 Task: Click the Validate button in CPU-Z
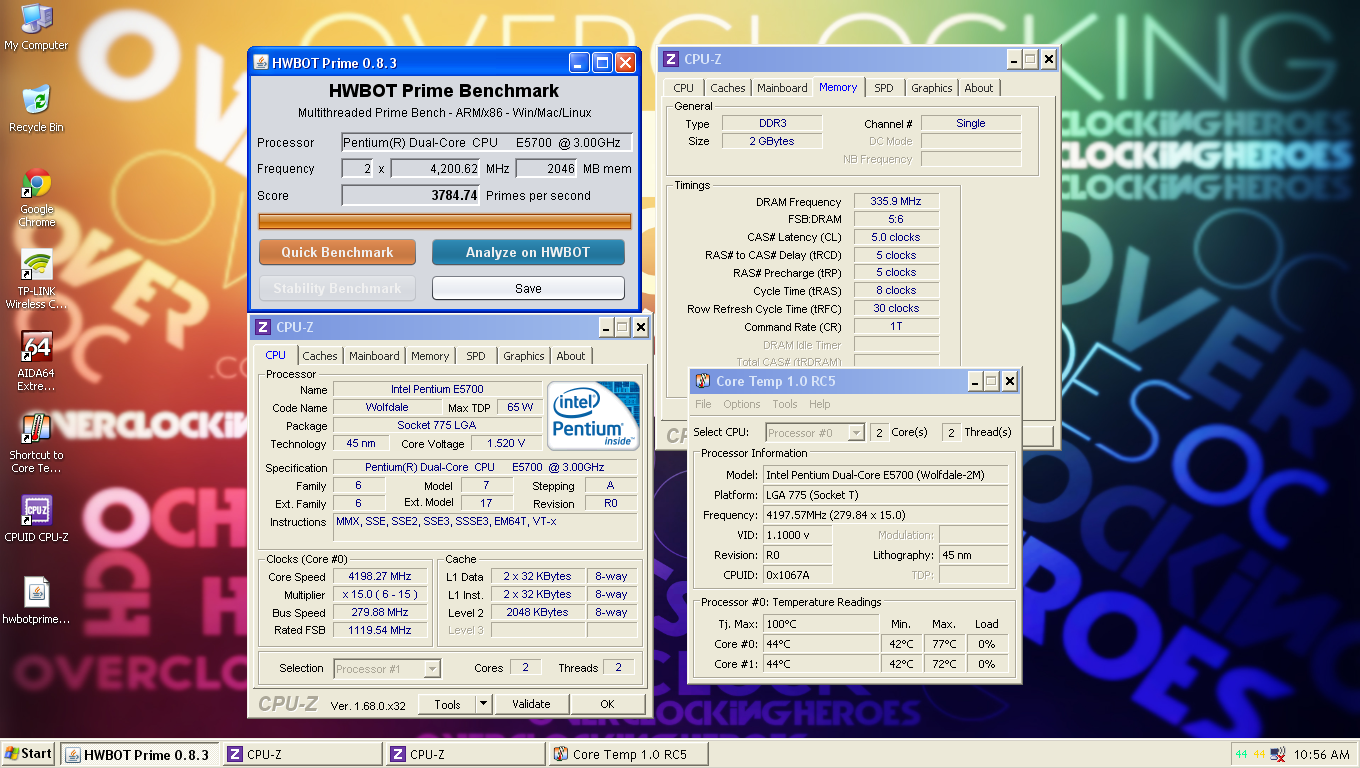[531, 704]
